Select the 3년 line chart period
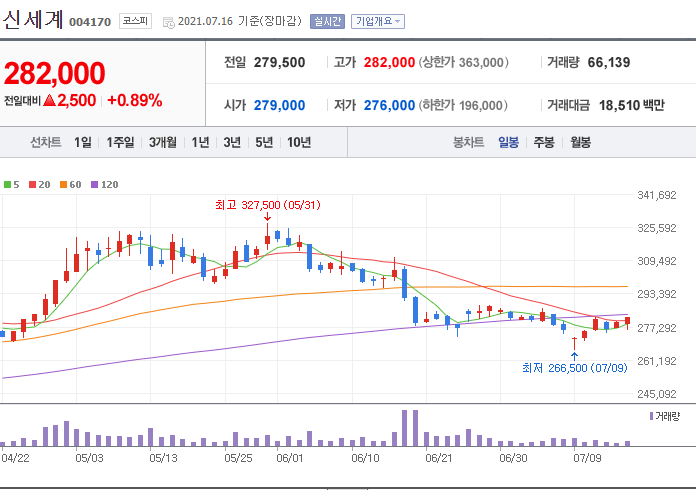This screenshot has width=696, height=490. pos(232,142)
